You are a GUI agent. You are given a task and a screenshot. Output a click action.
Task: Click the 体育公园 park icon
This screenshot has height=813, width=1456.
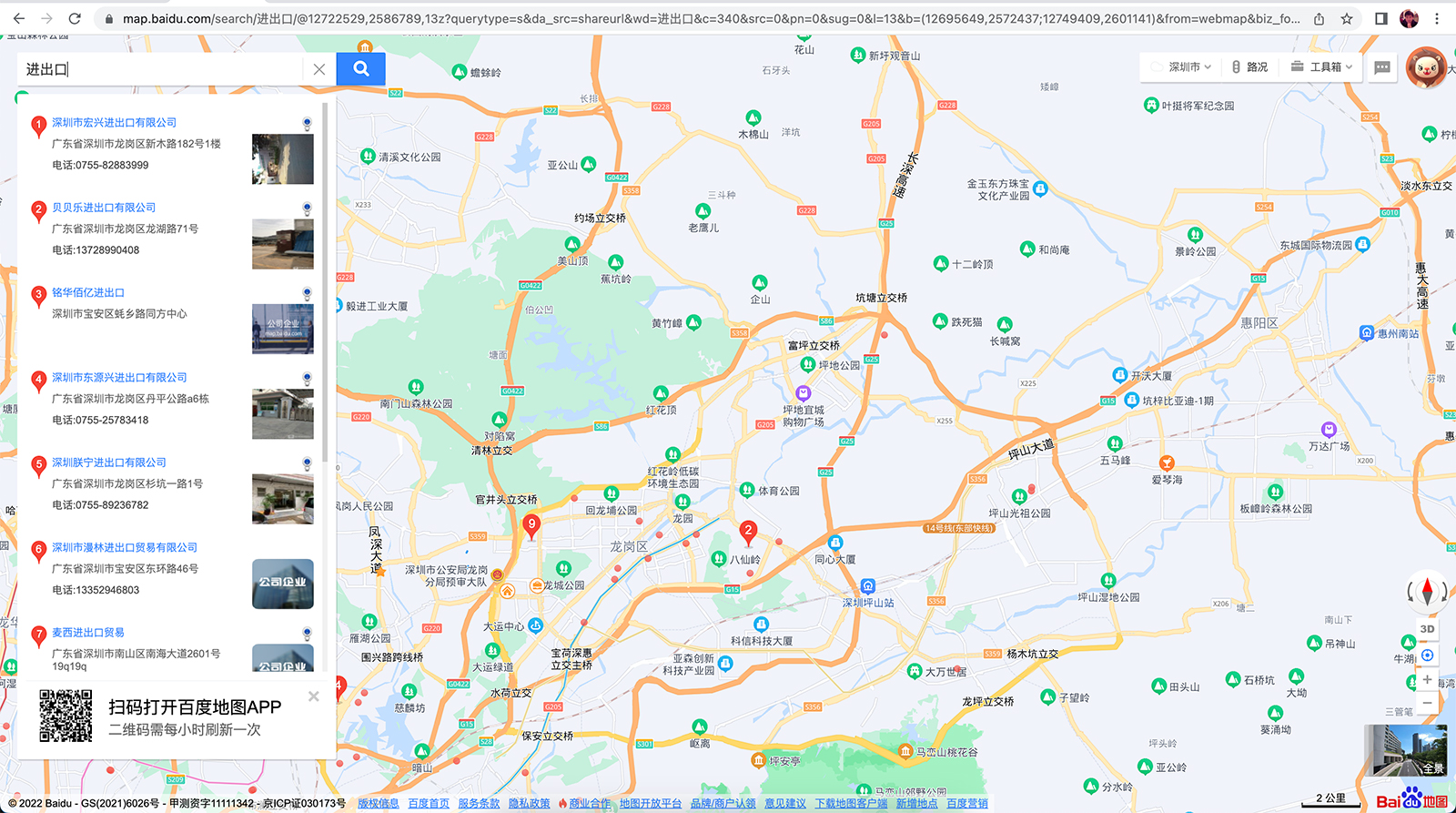coord(747,490)
